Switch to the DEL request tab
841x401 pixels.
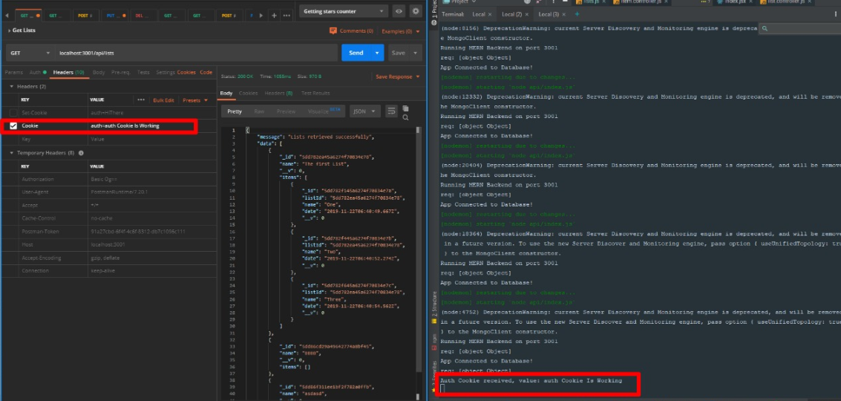click(x=144, y=16)
